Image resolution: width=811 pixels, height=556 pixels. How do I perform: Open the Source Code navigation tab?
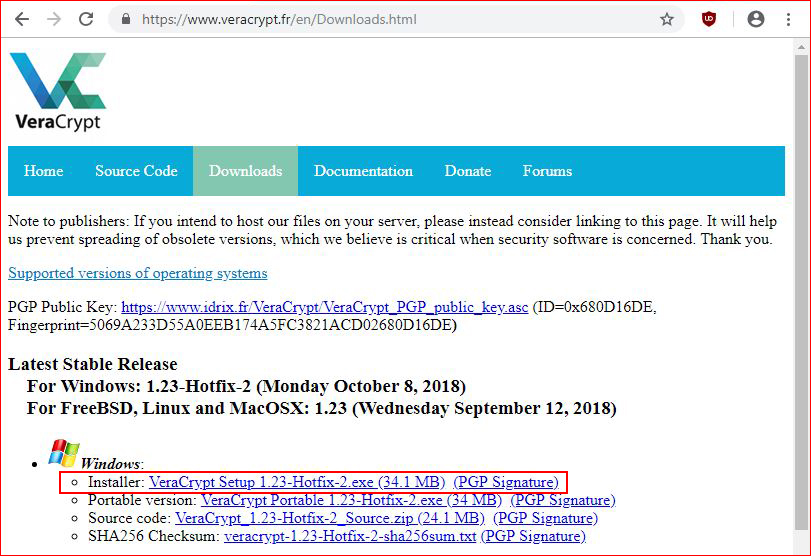click(x=136, y=171)
